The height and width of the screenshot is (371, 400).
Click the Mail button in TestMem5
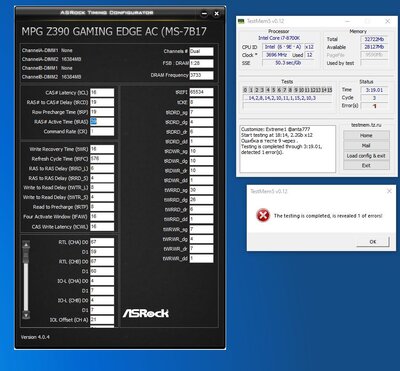[x=366, y=146]
